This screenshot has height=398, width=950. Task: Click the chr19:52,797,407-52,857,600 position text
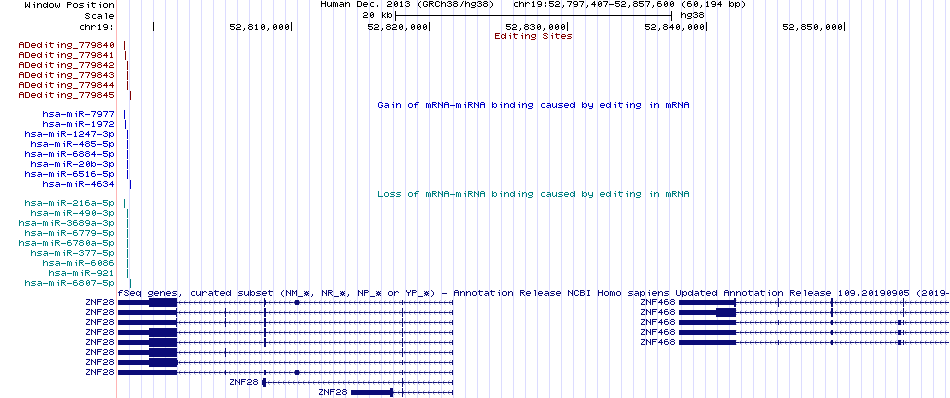tap(629, 5)
